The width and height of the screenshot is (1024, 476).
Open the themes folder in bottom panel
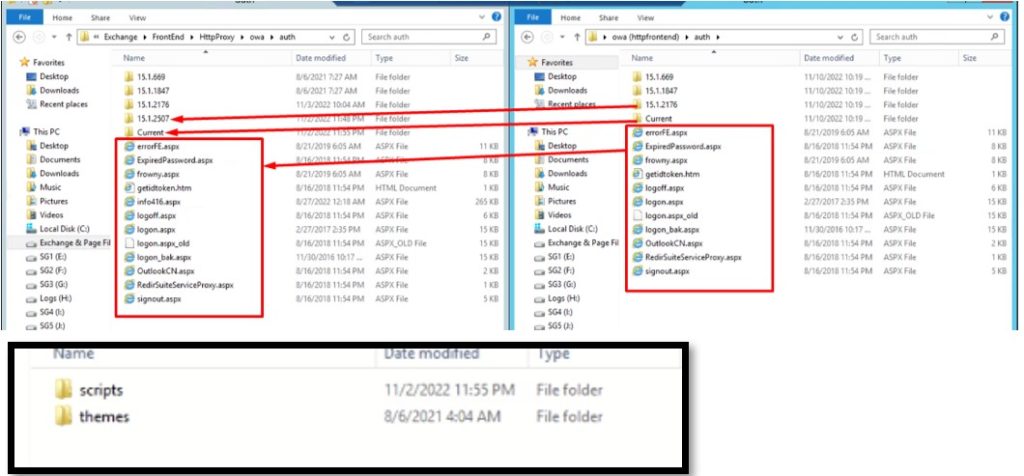pos(103,416)
